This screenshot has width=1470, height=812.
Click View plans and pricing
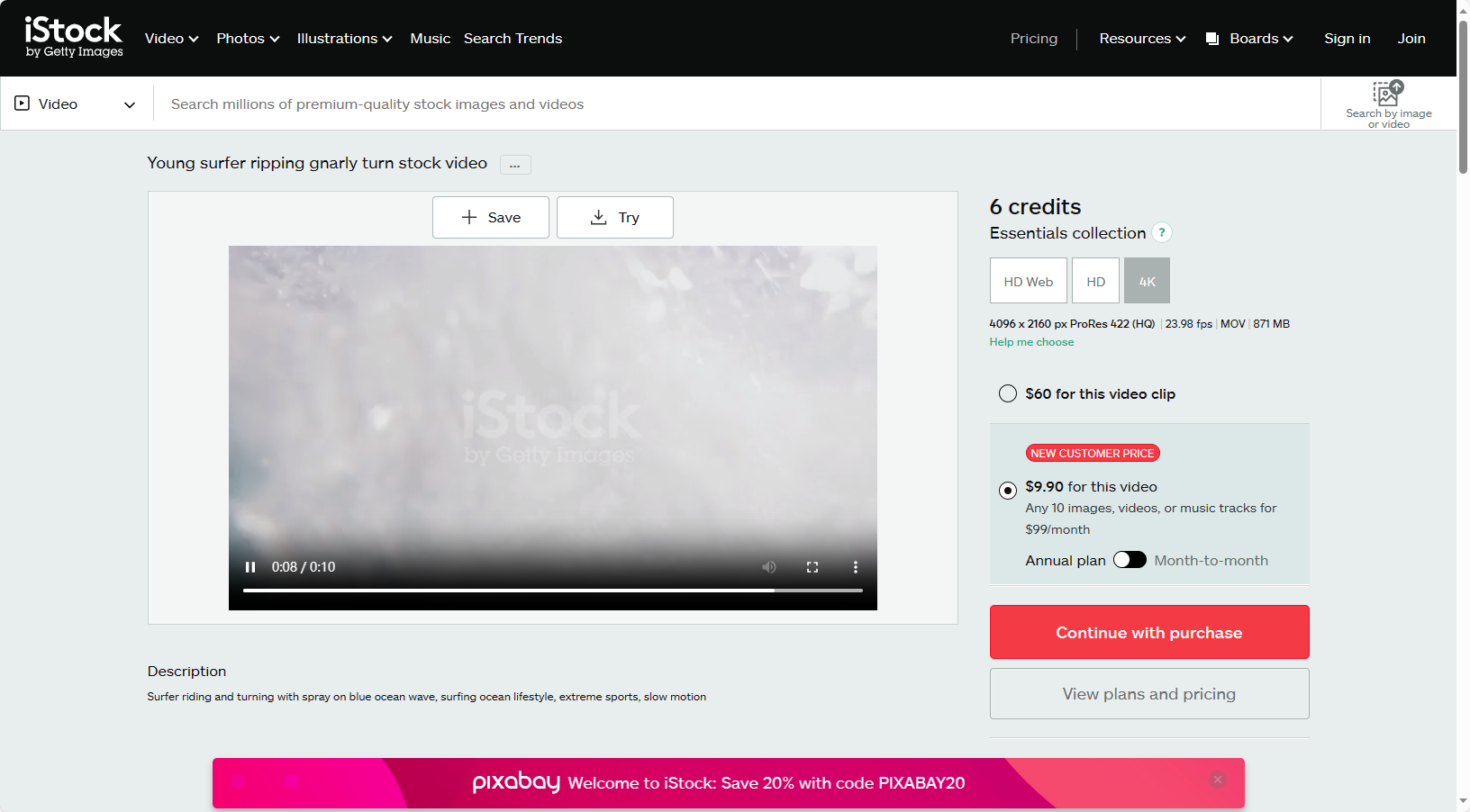click(1149, 693)
